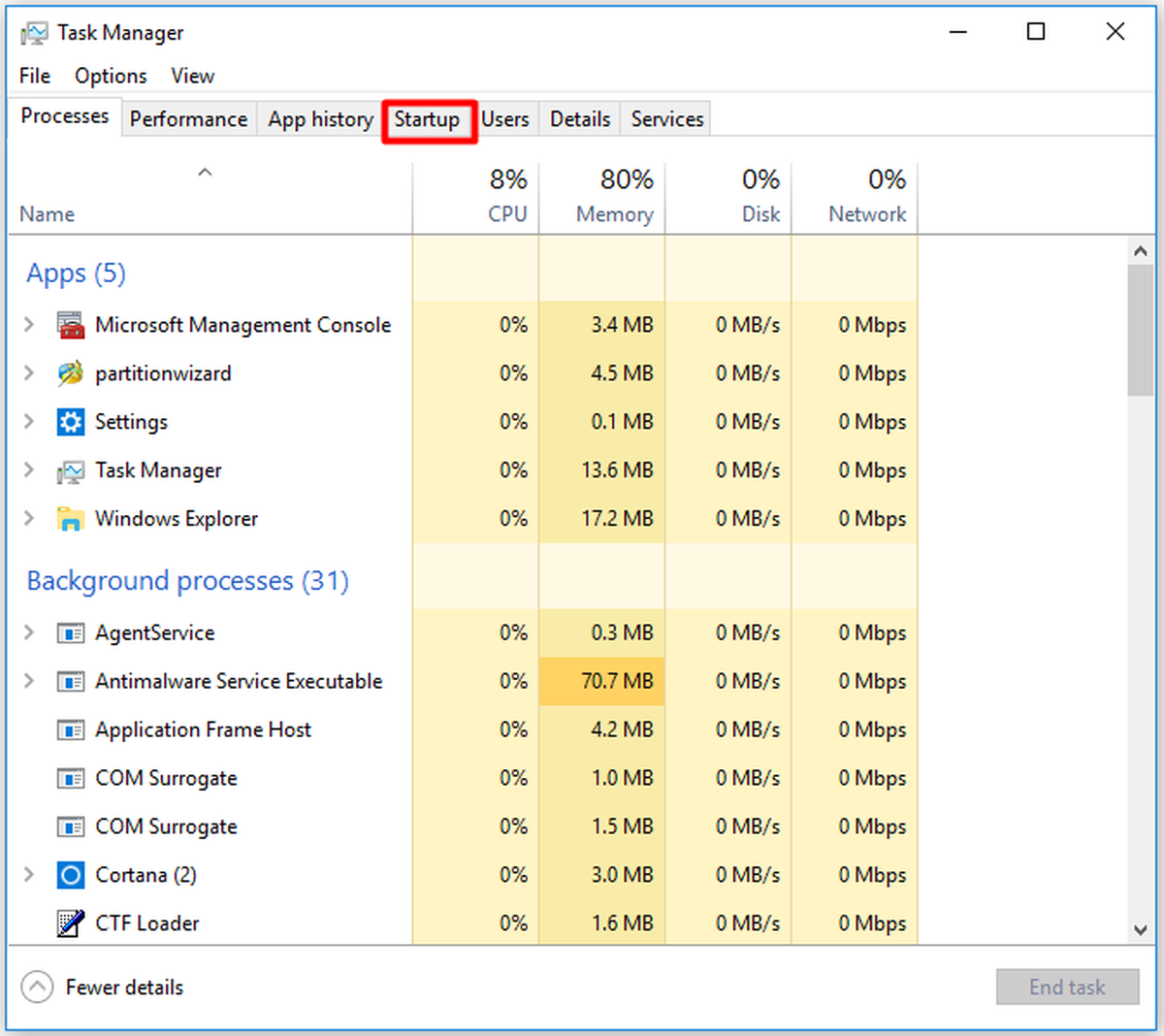Click the 4.2 MB memory cell
The height and width of the screenshot is (1036, 1164).
(601, 729)
